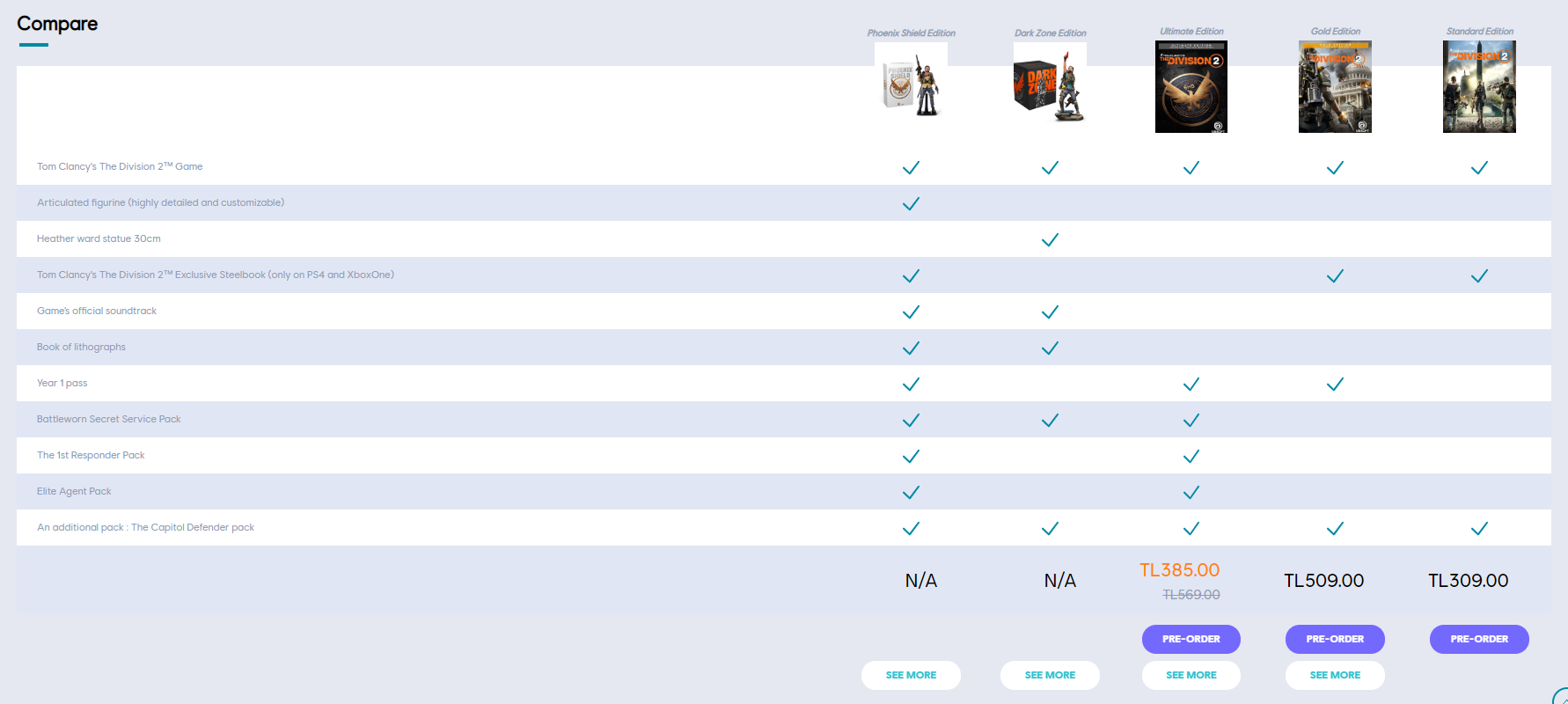Click the Ultimate Edition column title
Screen dimensions: 1568x704
1191,32
